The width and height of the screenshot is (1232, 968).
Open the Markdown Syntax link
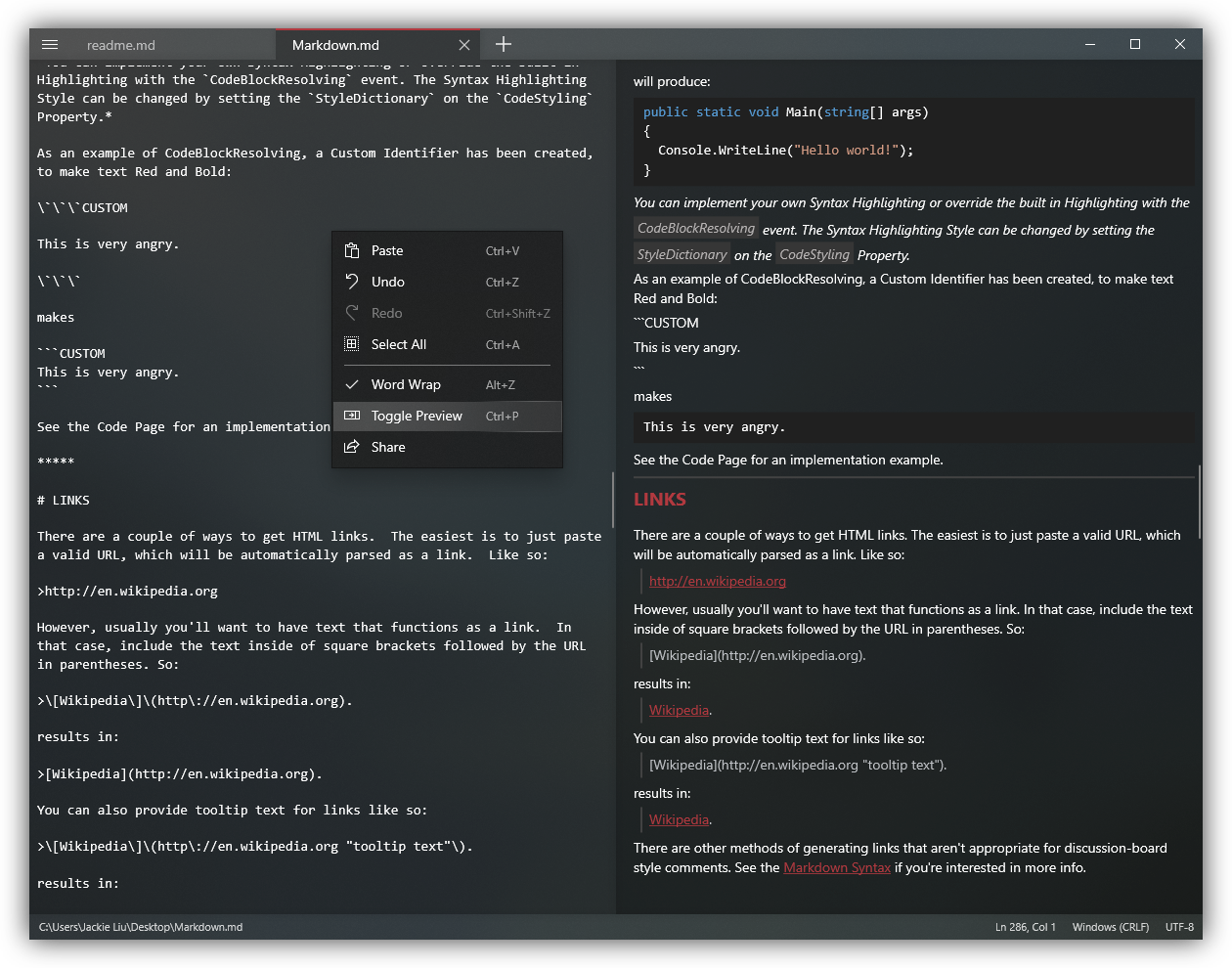tap(837, 867)
